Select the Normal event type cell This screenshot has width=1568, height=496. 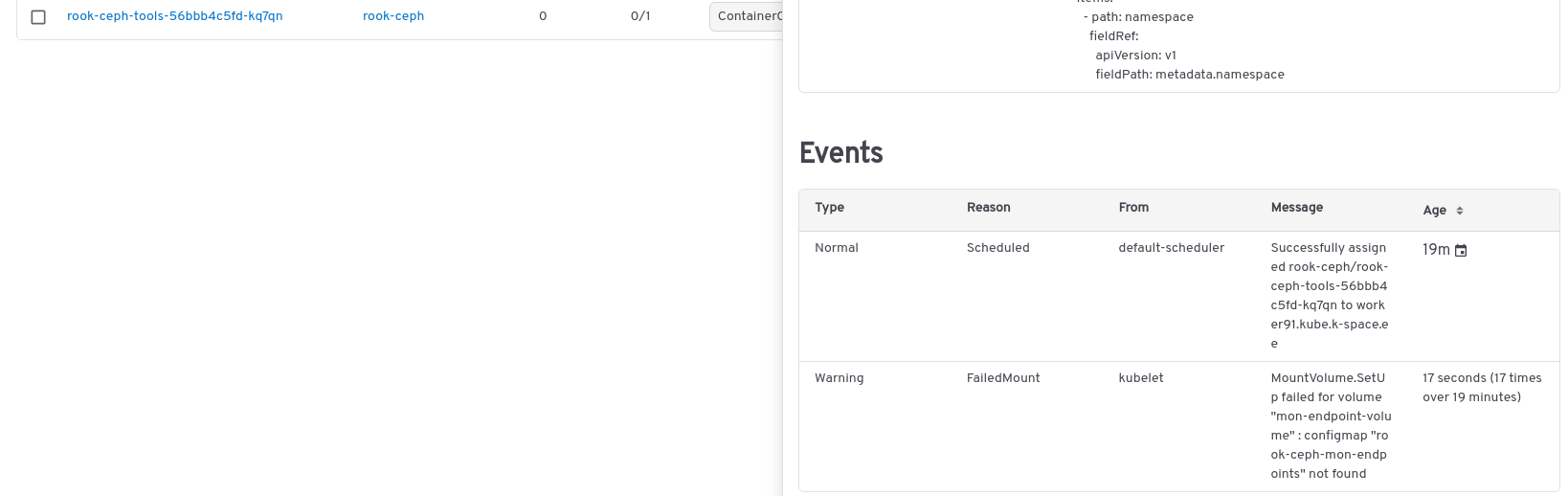pyautogui.click(x=836, y=248)
